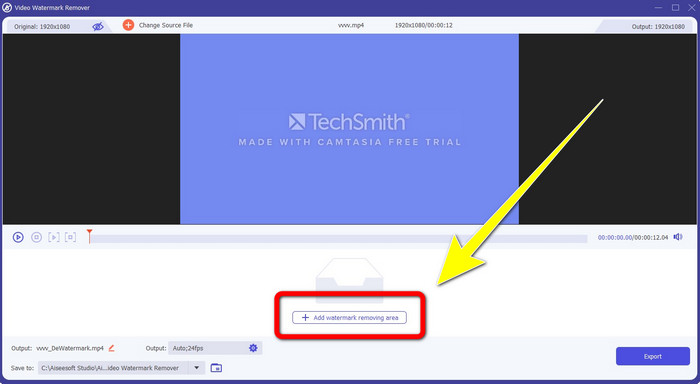Stop the video playback
This screenshot has height=384, width=700.
(37, 237)
